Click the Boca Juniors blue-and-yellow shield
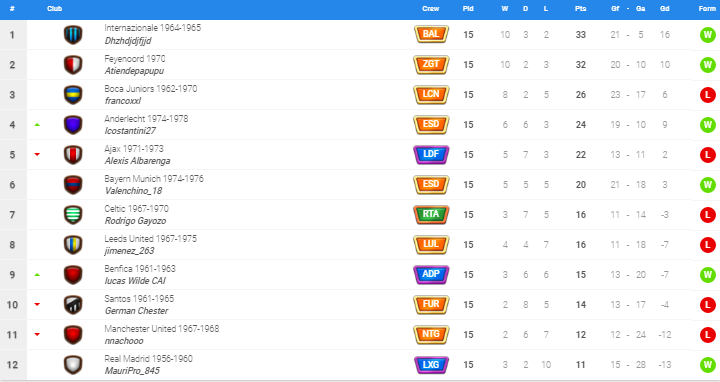The width and height of the screenshot is (720, 382). [73, 95]
